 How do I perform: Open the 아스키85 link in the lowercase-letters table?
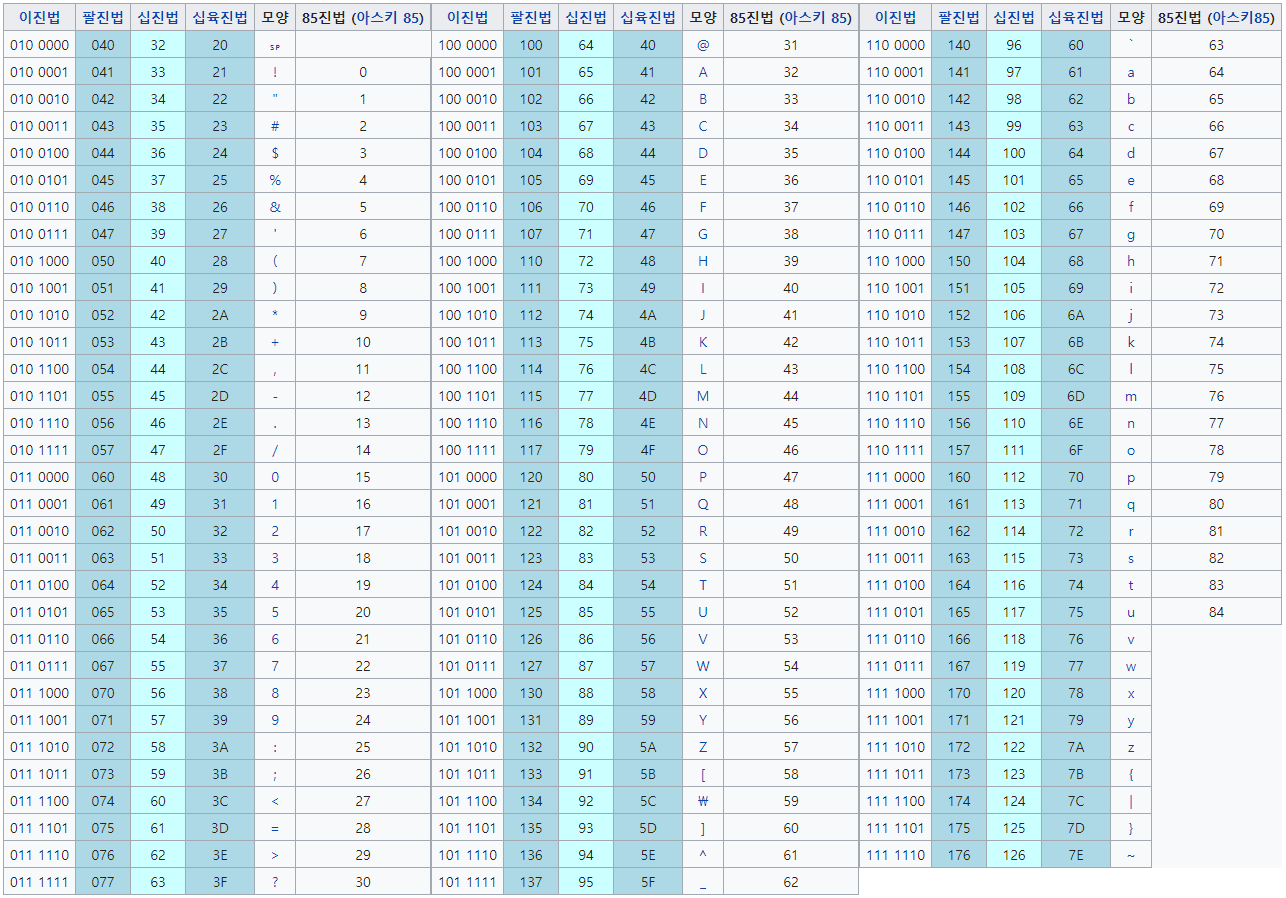[1244, 18]
